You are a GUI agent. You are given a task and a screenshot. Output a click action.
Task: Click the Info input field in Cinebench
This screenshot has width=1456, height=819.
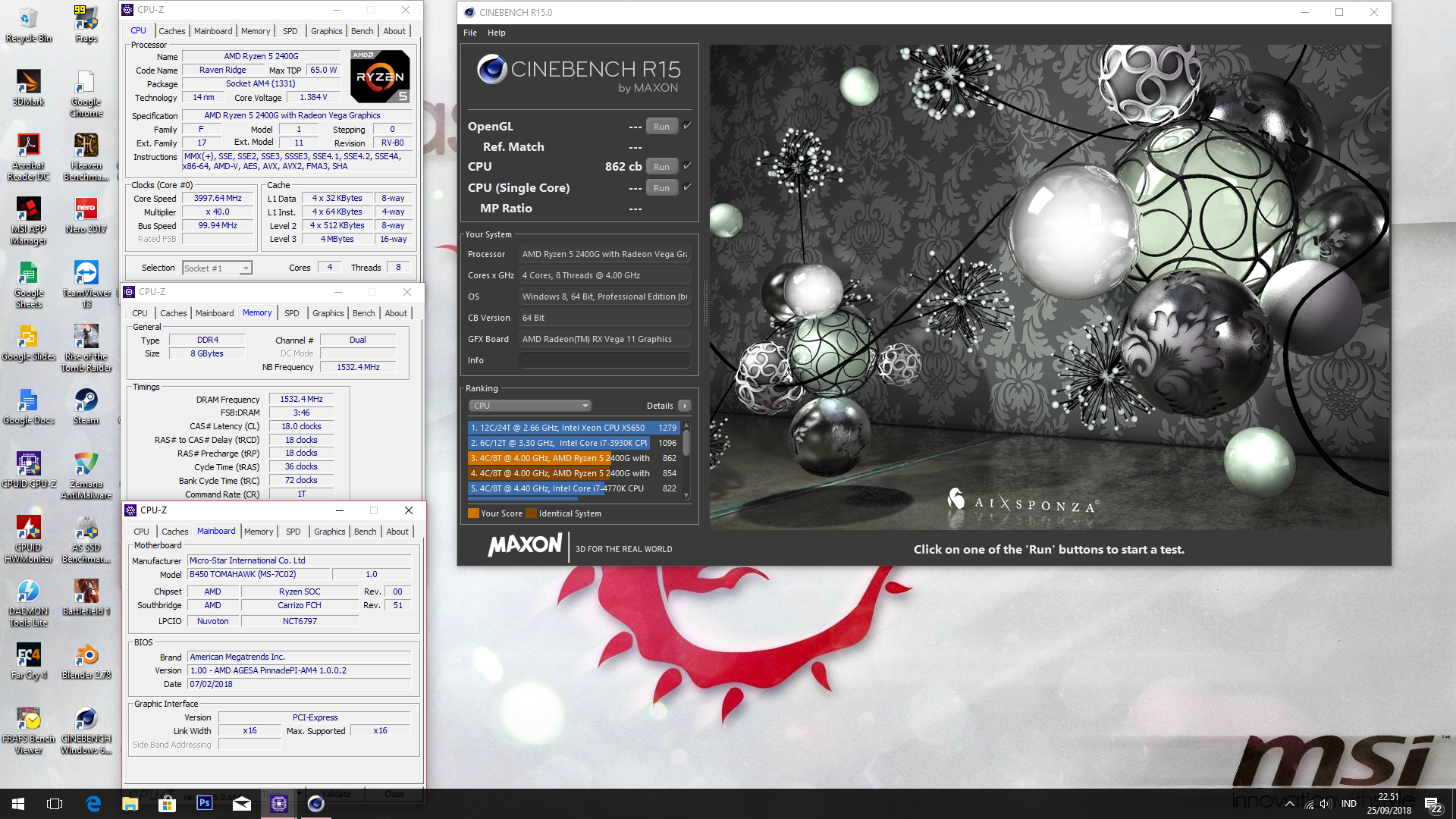click(604, 360)
